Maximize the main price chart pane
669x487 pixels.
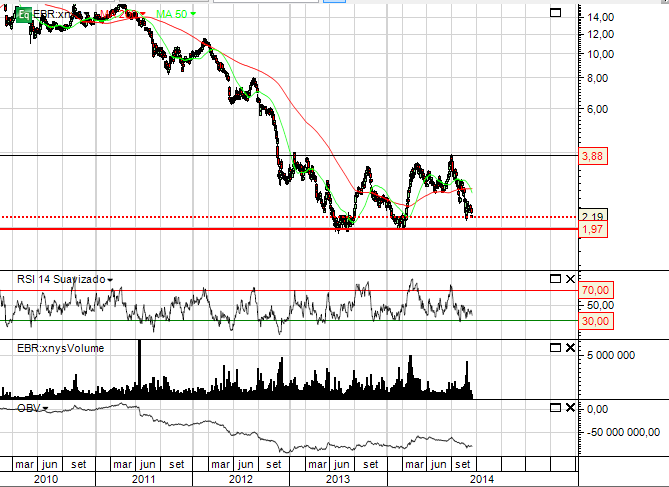click(x=556, y=12)
